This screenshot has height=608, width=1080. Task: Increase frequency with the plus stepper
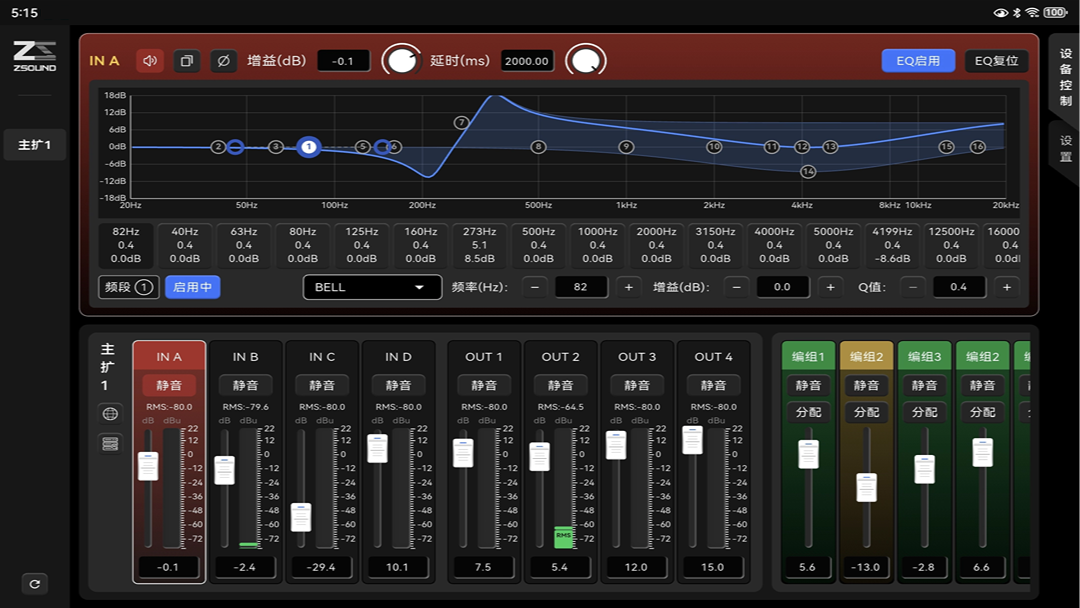tap(628, 287)
